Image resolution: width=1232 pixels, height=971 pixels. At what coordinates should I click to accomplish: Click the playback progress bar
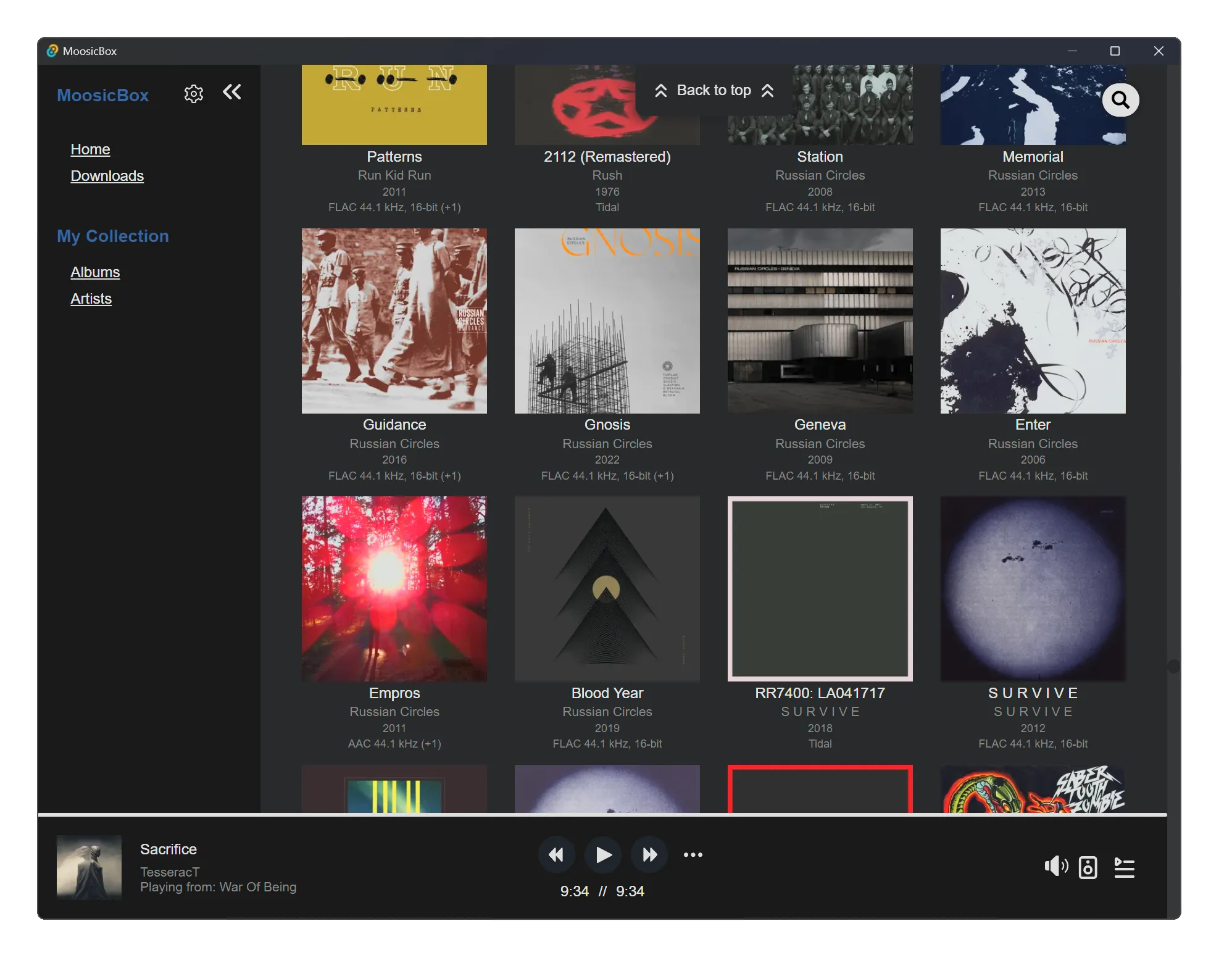tap(602, 815)
